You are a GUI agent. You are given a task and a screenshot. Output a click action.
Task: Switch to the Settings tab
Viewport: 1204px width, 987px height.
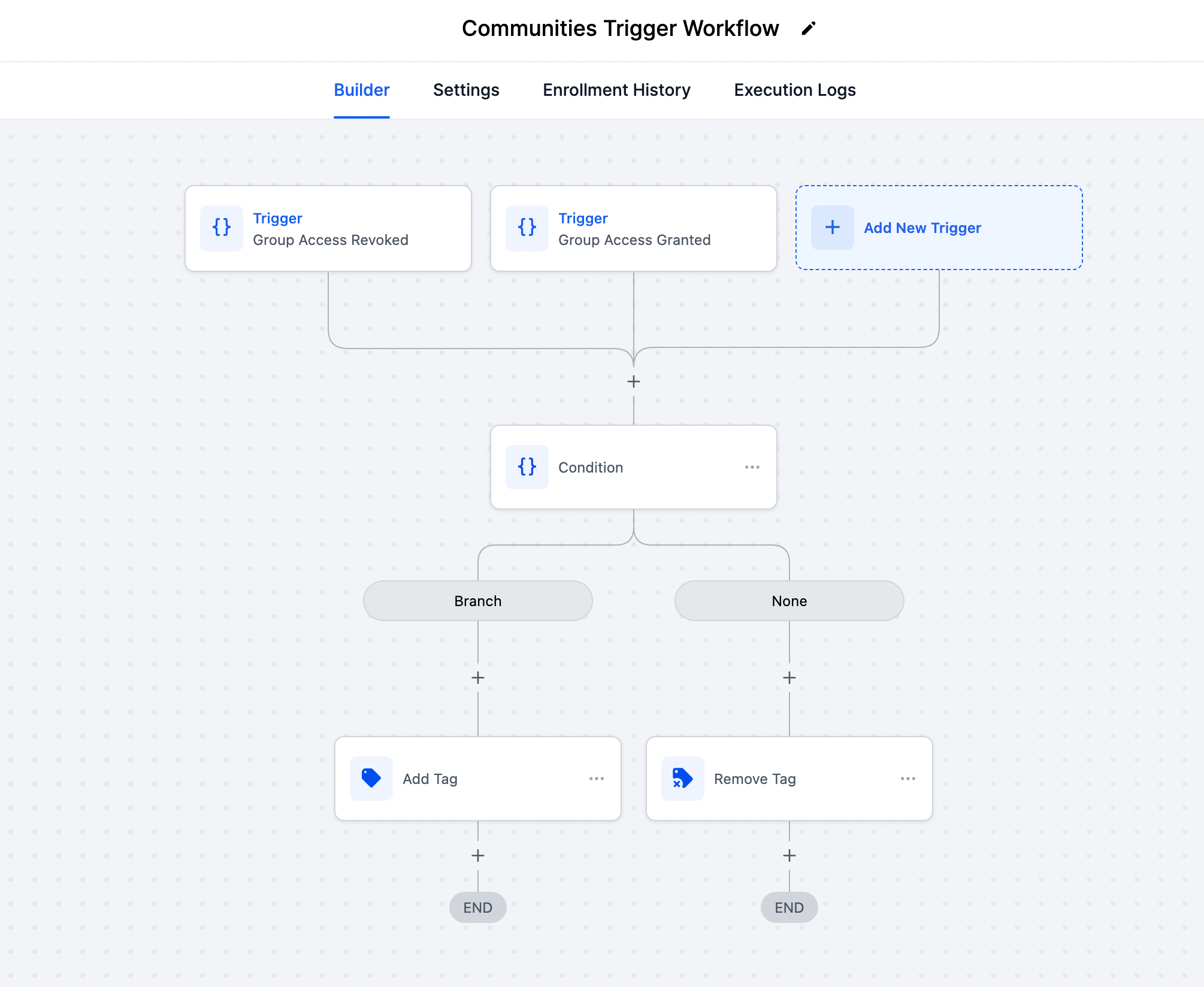tap(466, 90)
